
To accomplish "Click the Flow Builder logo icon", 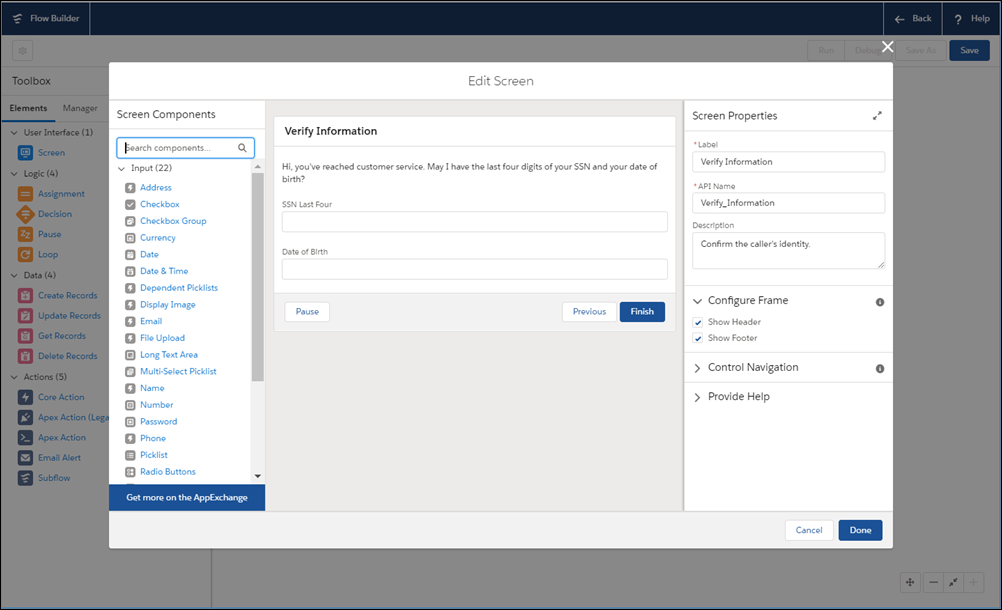I will pos(17,19).
